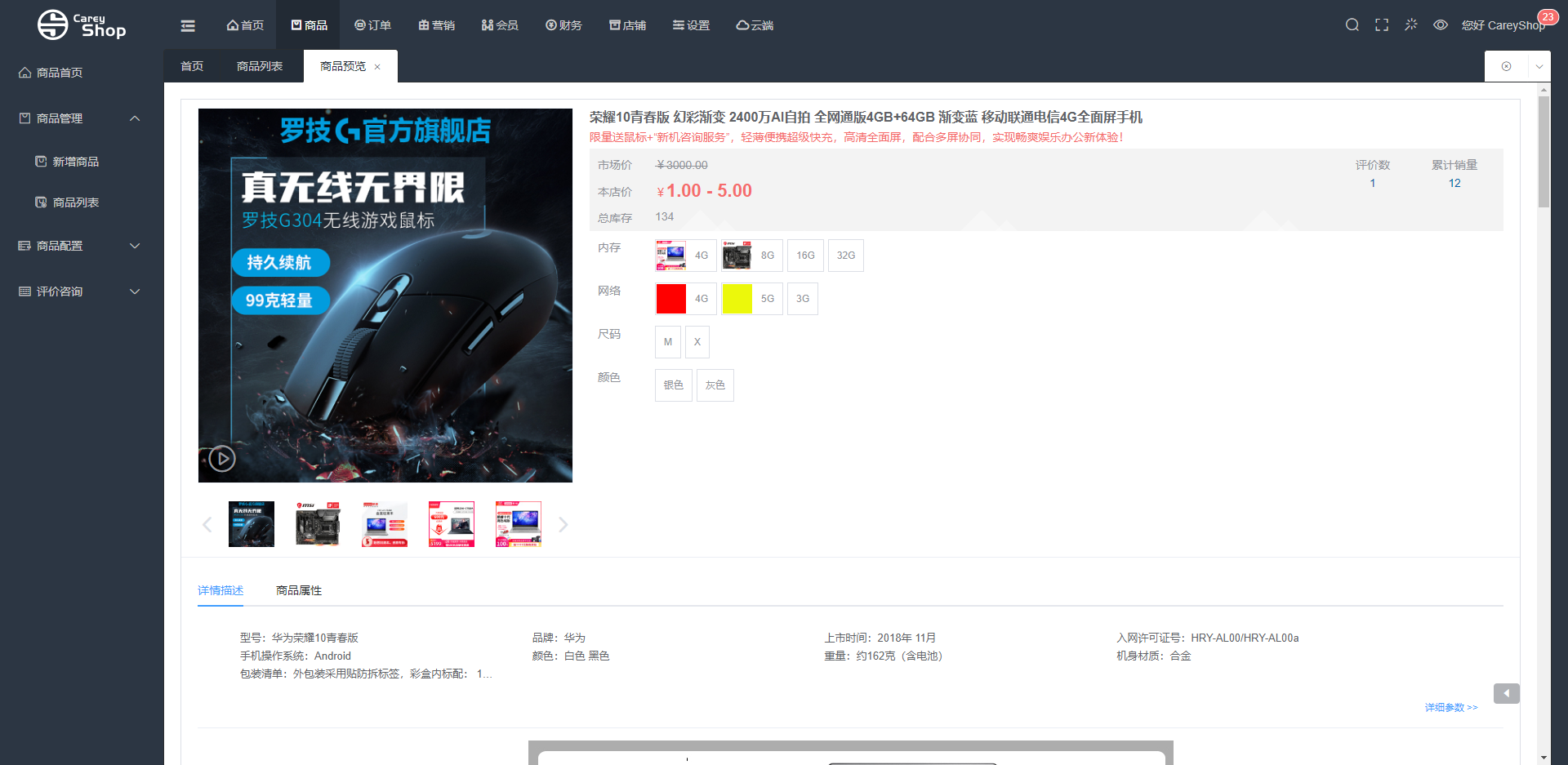Switch to the 商品列表 page tab

click(260, 66)
